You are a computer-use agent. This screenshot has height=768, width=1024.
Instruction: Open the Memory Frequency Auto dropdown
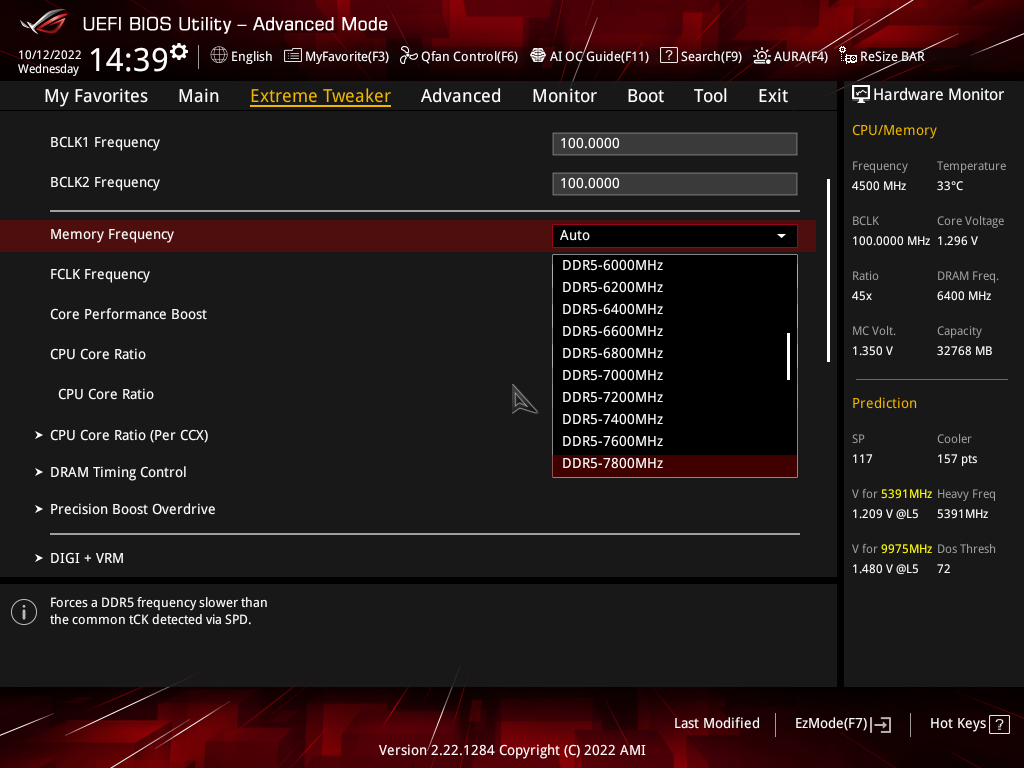(x=674, y=236)
